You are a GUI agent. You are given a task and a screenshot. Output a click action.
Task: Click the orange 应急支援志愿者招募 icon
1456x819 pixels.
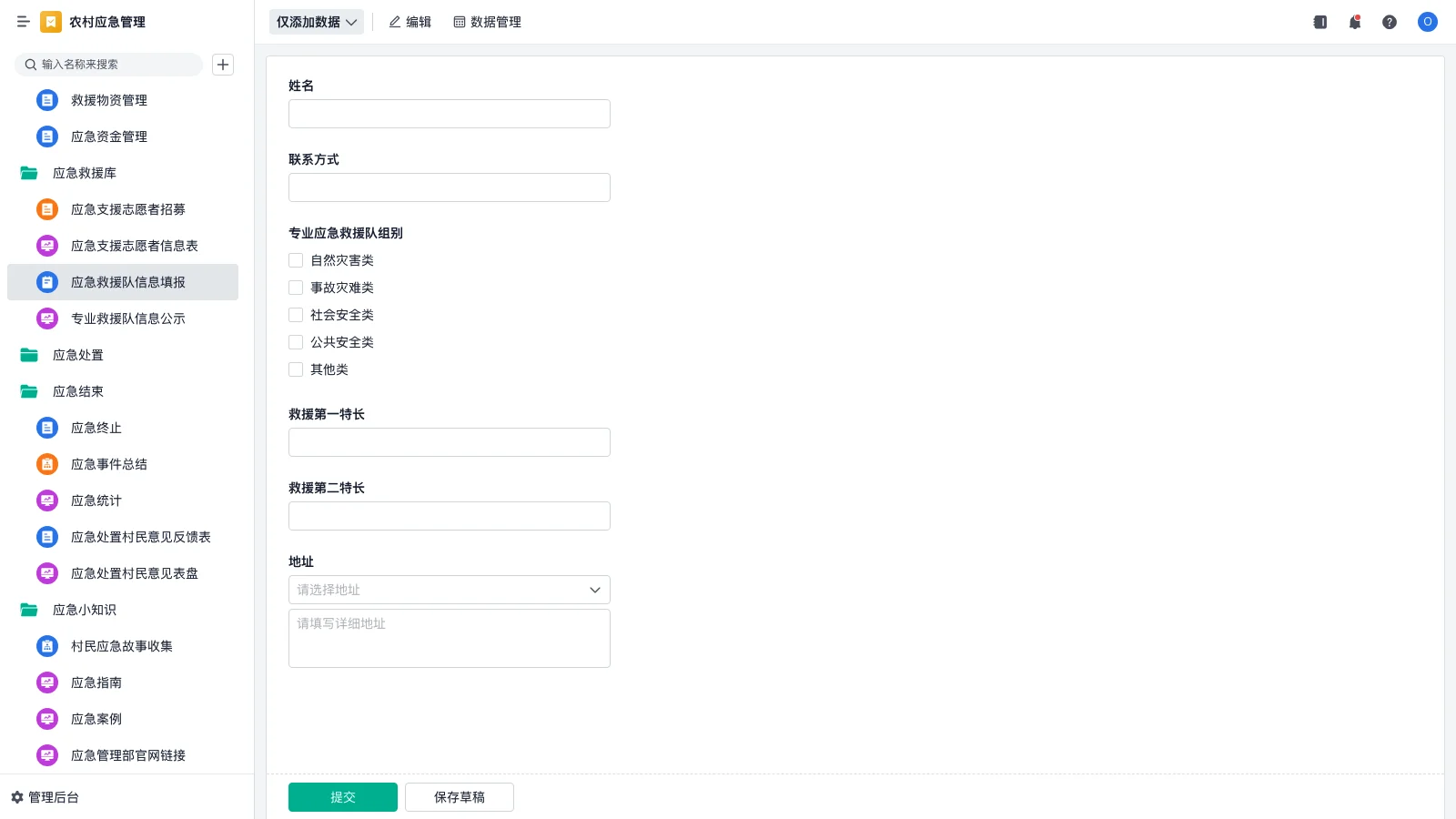click(x=47, y=209)
